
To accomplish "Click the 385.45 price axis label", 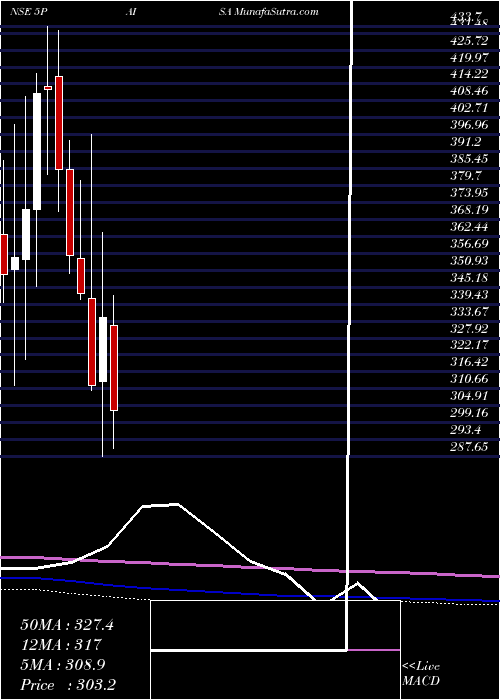I will (x=470, y=158).
